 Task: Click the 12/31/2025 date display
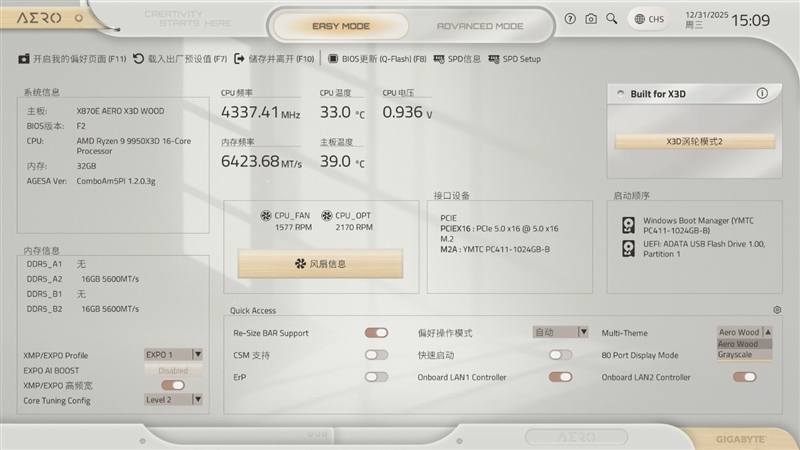click(707, 15)
